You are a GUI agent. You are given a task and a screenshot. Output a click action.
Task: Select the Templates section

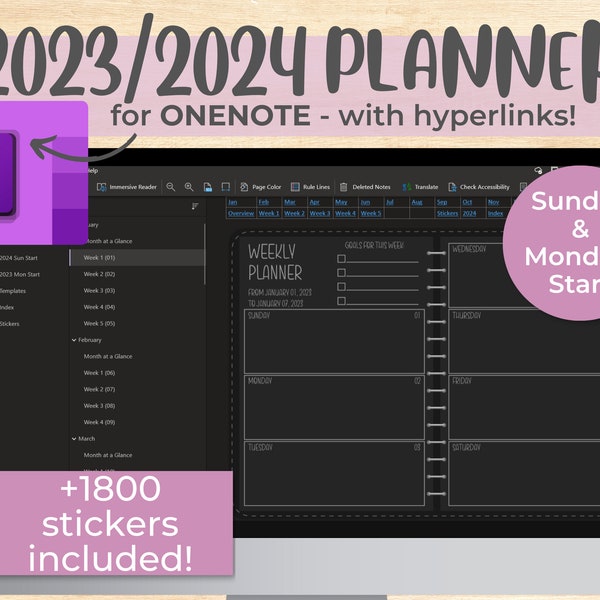(x=13, y=291)
